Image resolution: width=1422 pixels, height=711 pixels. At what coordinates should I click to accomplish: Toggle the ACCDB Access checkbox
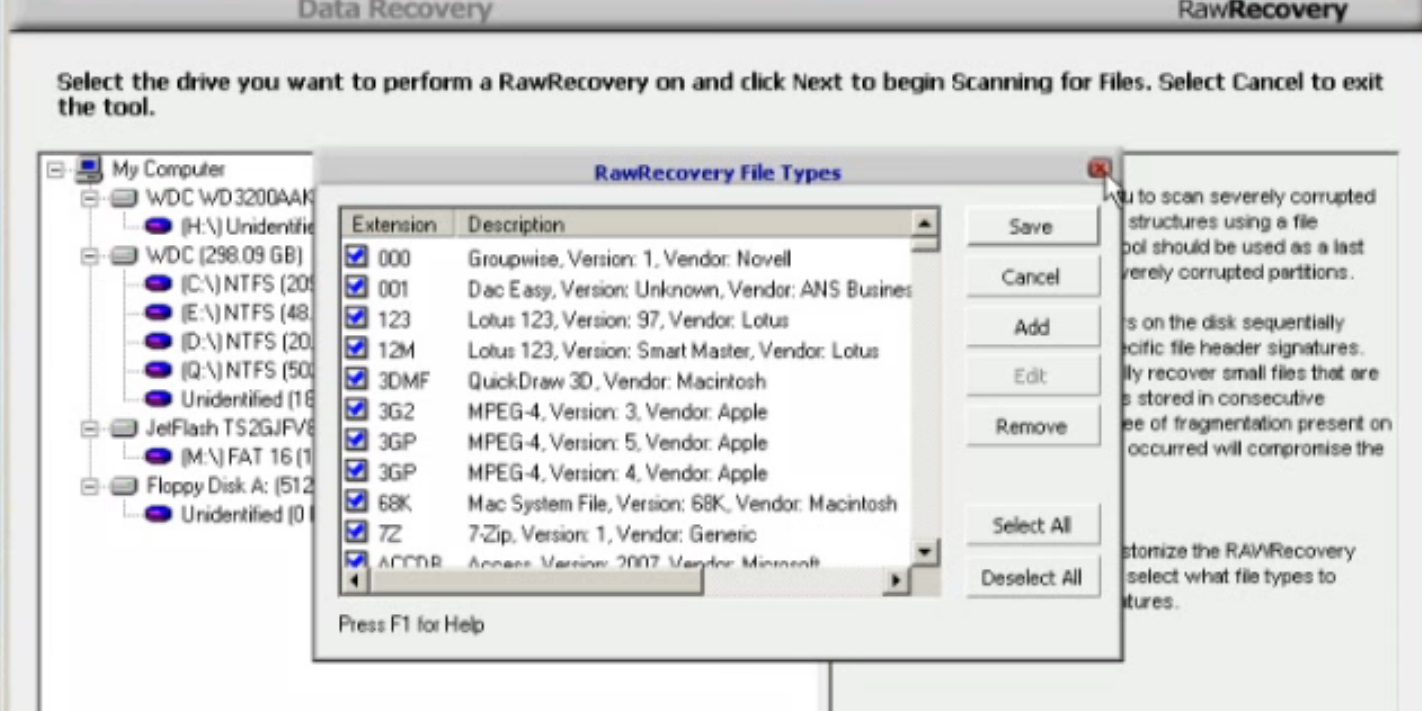pyautogui.click(x=356, y=560)
